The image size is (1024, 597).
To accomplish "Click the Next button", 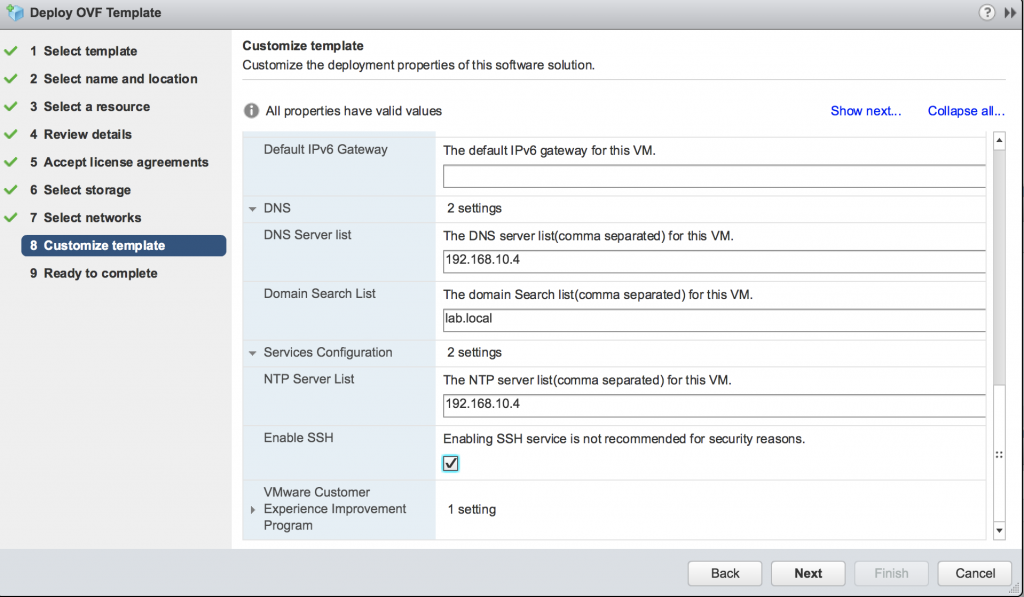I will [808, 573].
